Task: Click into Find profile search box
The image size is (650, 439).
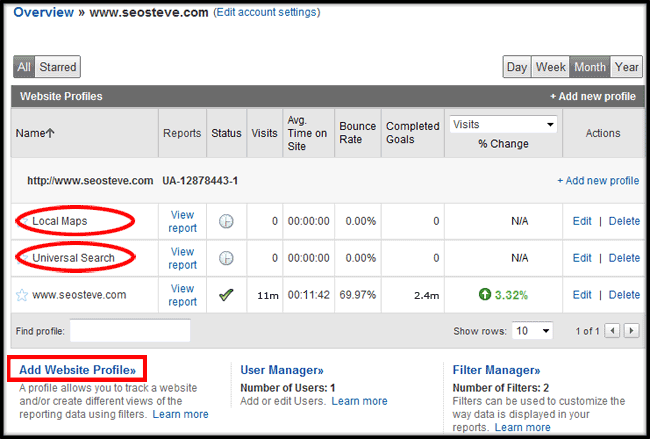Action: pyautogui.click(x=130, y=331)
